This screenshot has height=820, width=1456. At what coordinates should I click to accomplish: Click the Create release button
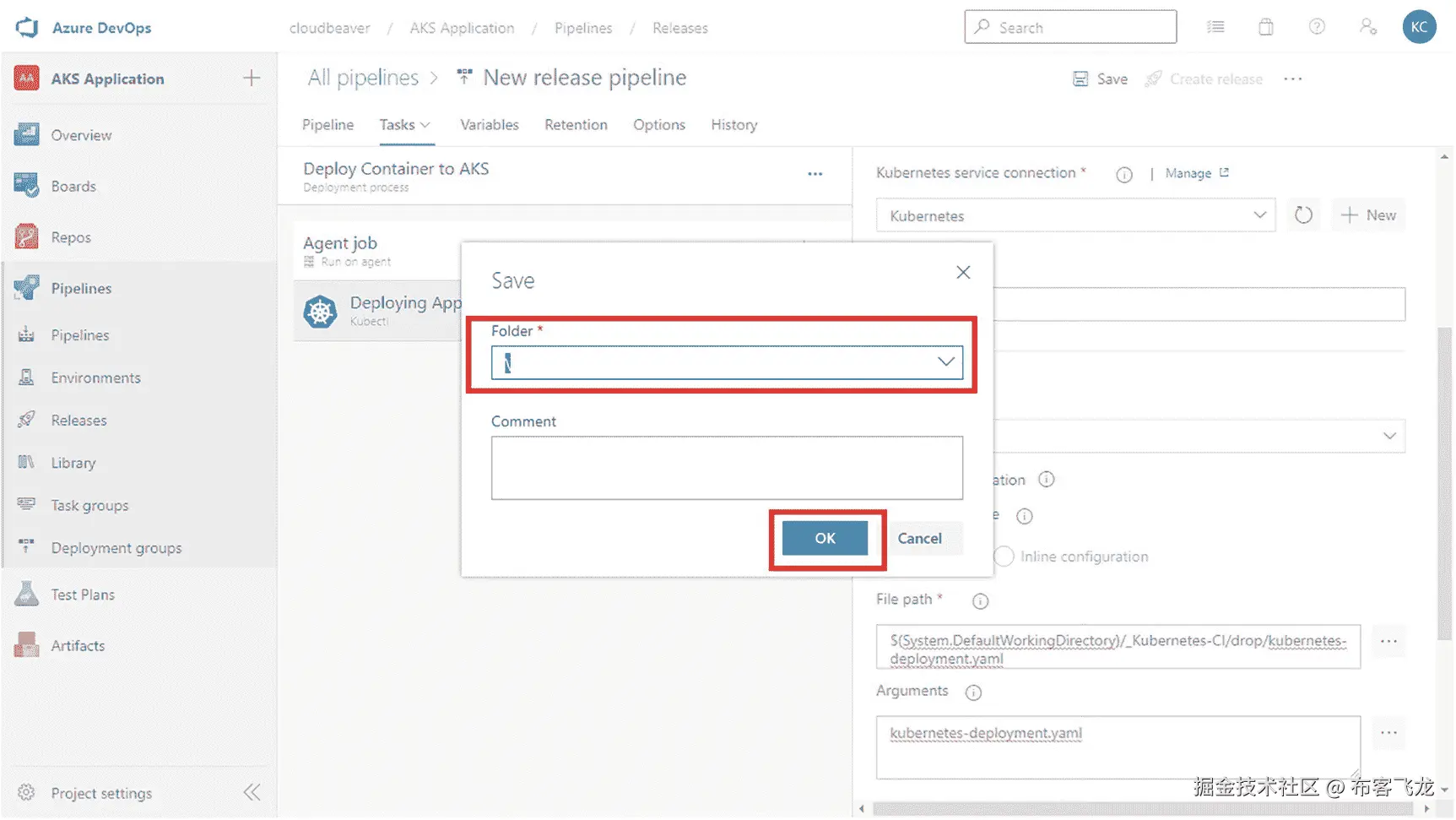pyautogui.click(x=1204, y=79)
